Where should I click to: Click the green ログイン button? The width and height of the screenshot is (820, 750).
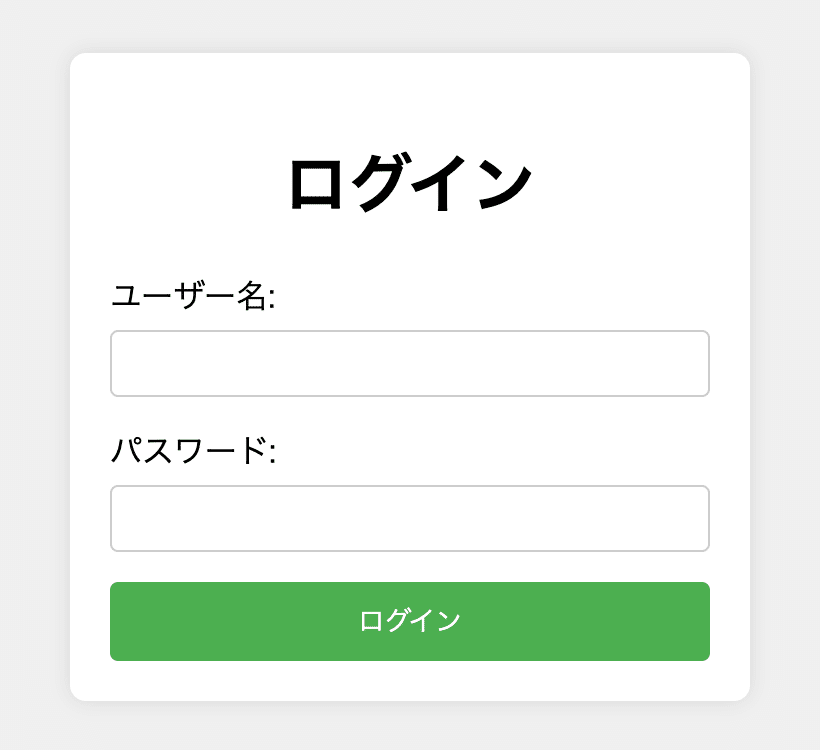tap(409, 621)
